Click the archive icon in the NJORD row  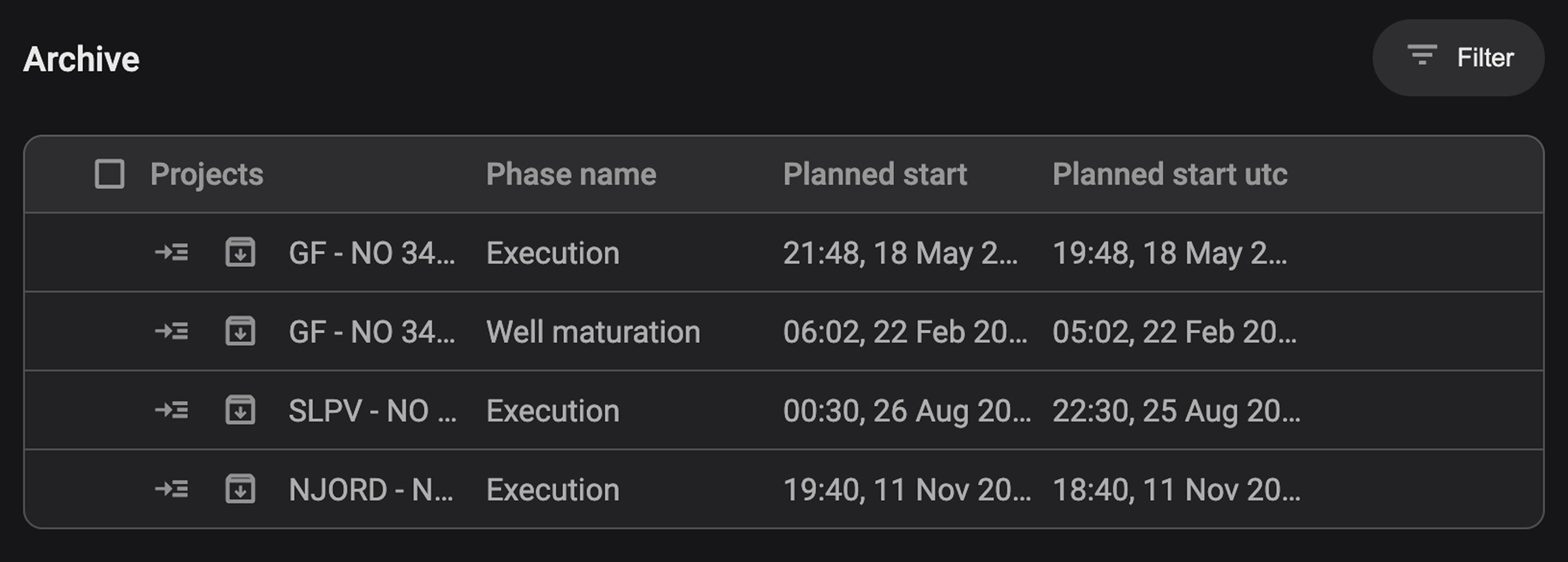(x=240, y=489)
